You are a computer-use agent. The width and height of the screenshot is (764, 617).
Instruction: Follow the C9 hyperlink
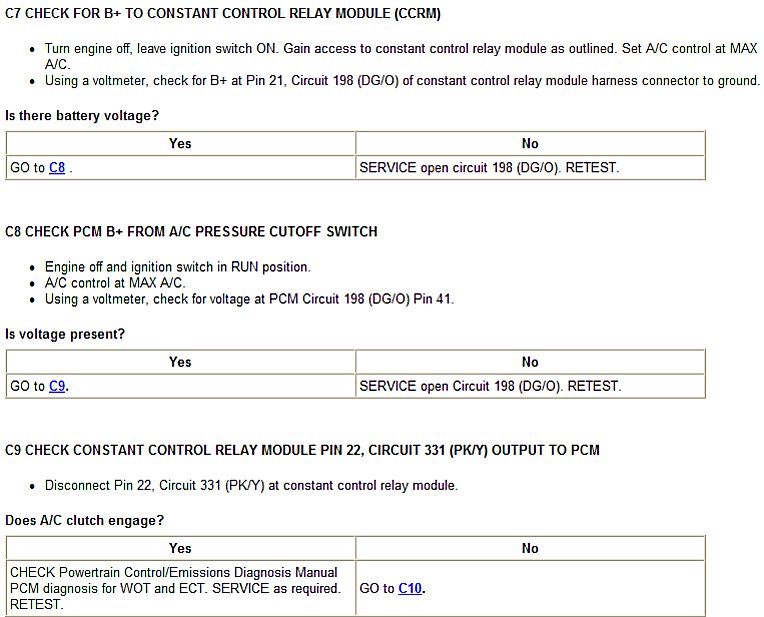coord(57,386)
